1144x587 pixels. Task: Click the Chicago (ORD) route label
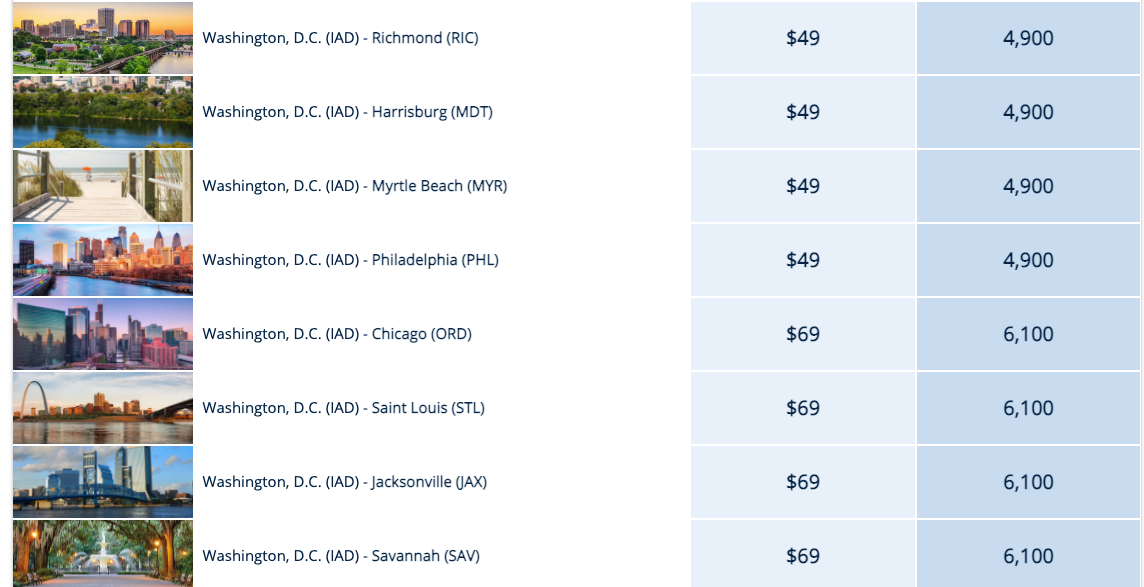pyautogui.click(x=337, y=334)
